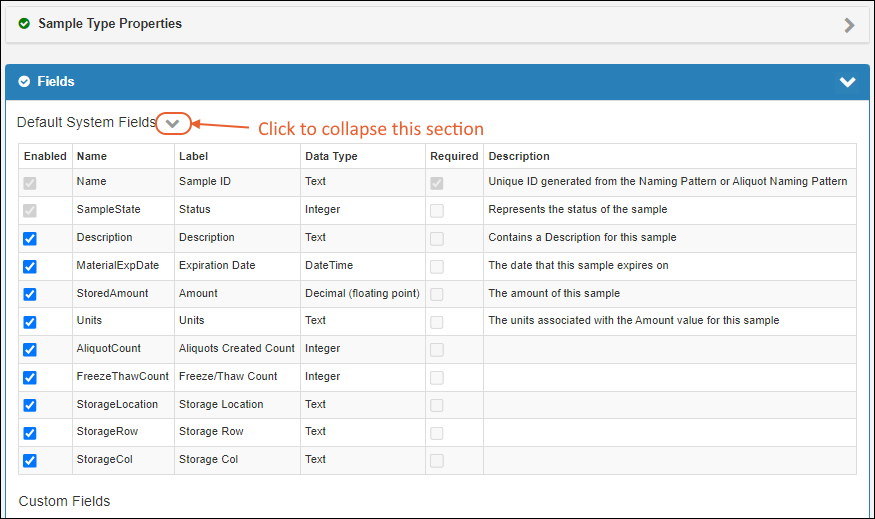
Task: Click the check icon in Fields header
Action: point(24,82)
